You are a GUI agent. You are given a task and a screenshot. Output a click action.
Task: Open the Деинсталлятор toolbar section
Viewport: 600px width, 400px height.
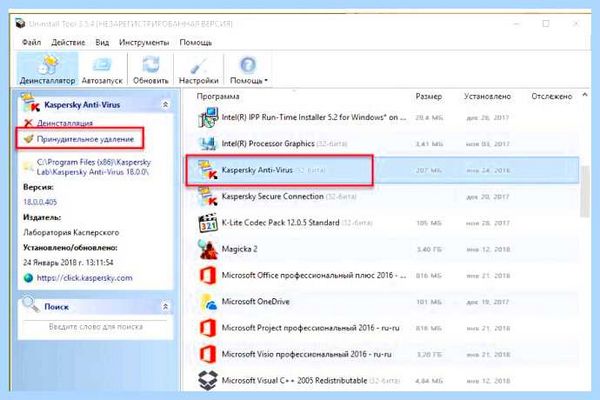click(47, 69)
